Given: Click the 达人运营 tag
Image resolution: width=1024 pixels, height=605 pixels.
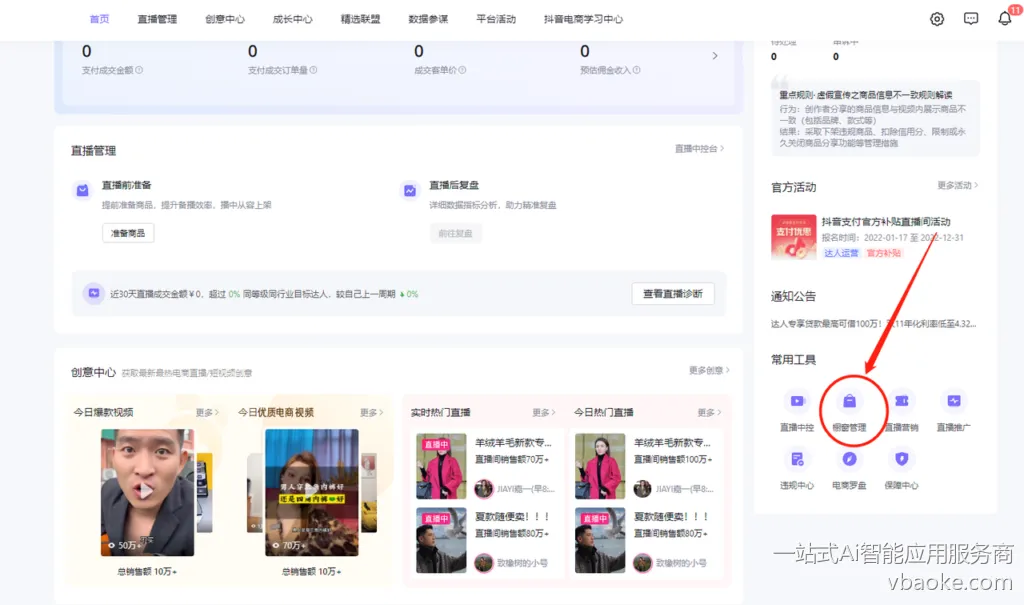Looking at the screenshot, I should tap(841, 253).
